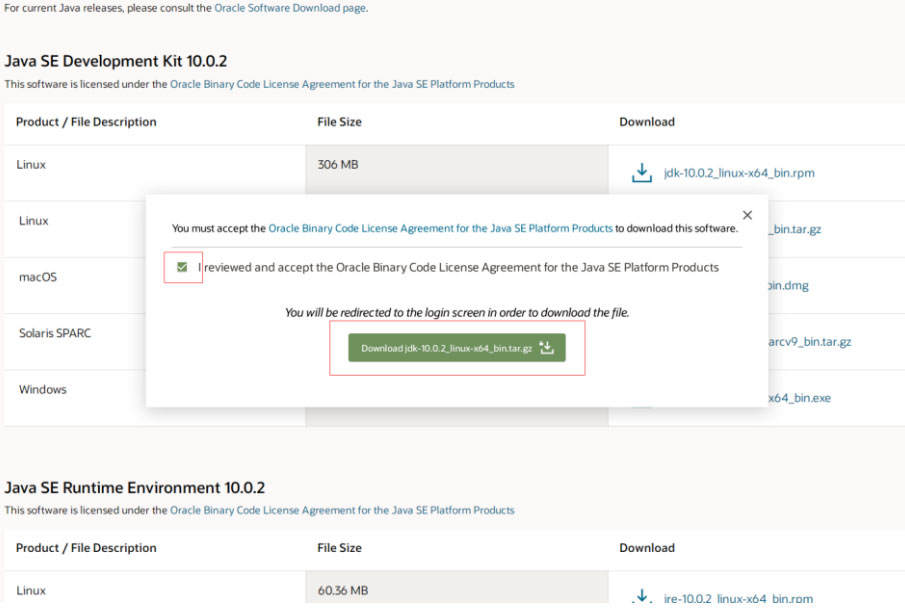Click the partially hidden bin.dmg macOS link
This screenshot has width=905, height=612.
coord(788,285)
